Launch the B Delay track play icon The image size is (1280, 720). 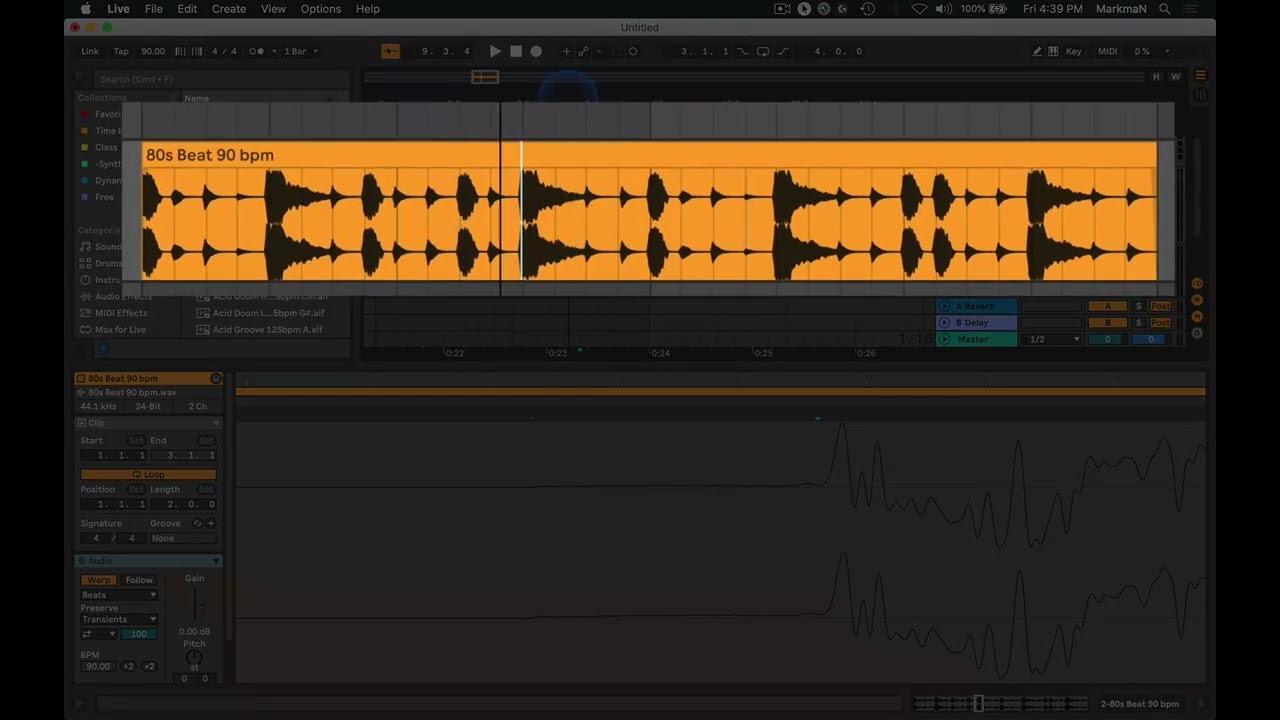[x=945, y=323]
